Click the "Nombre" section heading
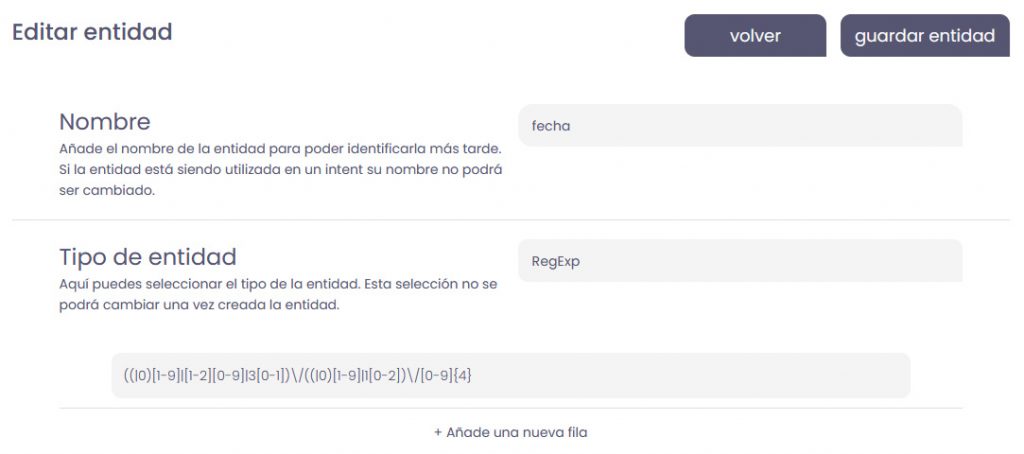 (105, 122)
